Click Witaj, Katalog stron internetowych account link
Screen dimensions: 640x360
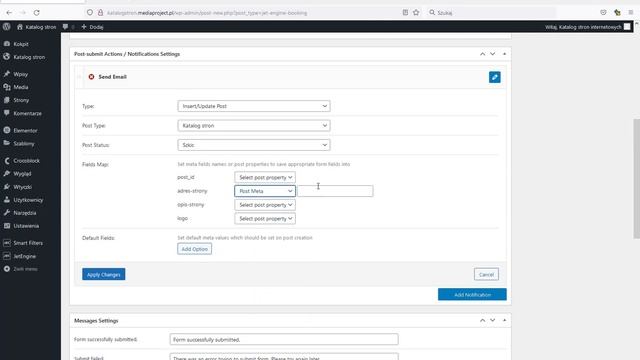pyautogui.click(x=587, y=27)
